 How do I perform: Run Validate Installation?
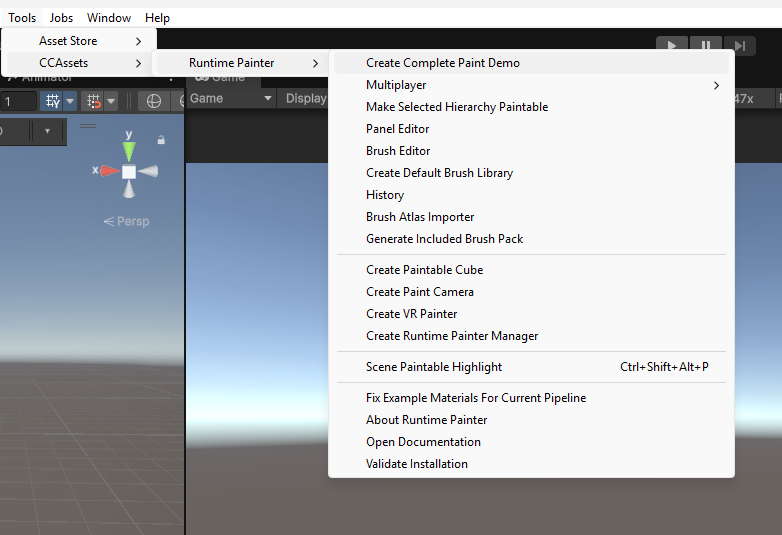point(531,464)
